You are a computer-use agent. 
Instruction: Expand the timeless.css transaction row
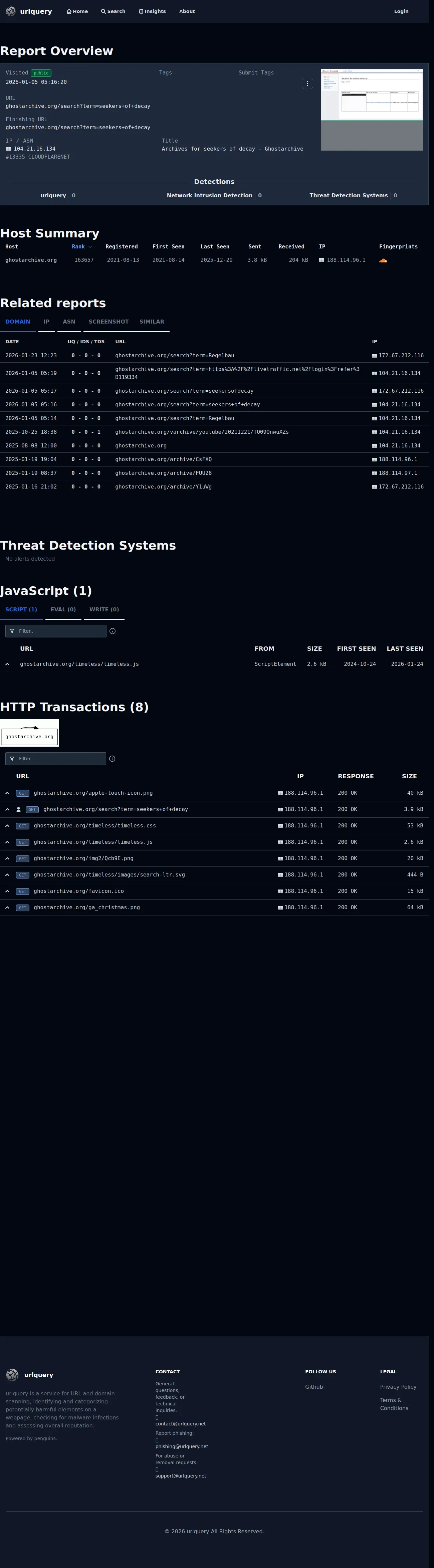point(7,826)
